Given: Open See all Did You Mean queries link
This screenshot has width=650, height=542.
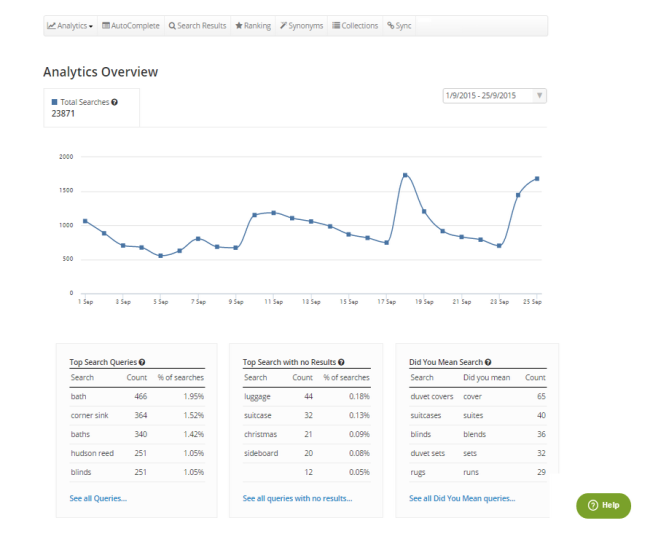Looking at the screenshot, I should [462, 498].
